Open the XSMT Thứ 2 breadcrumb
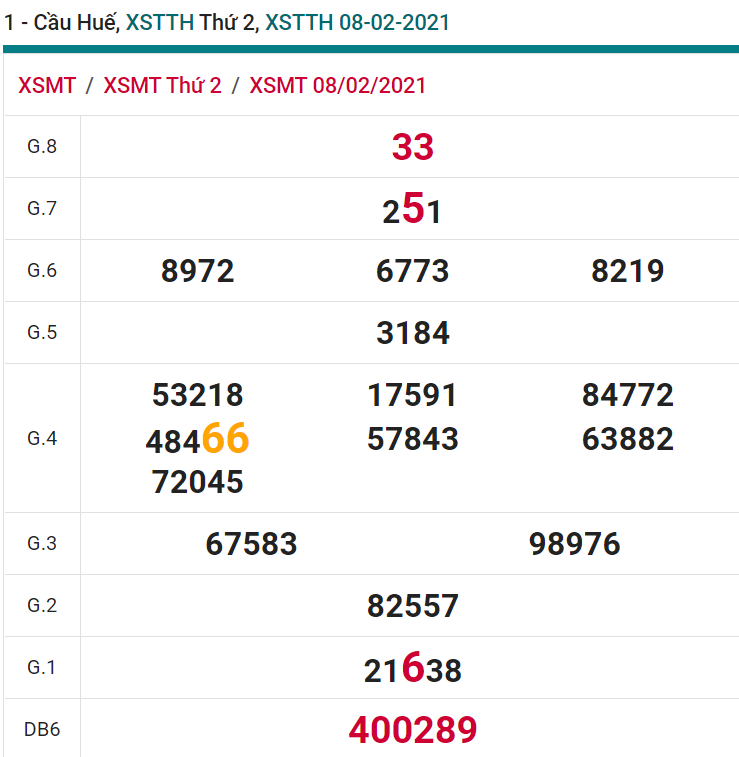Screen dimensions: 739x757 tap(162, 86)
